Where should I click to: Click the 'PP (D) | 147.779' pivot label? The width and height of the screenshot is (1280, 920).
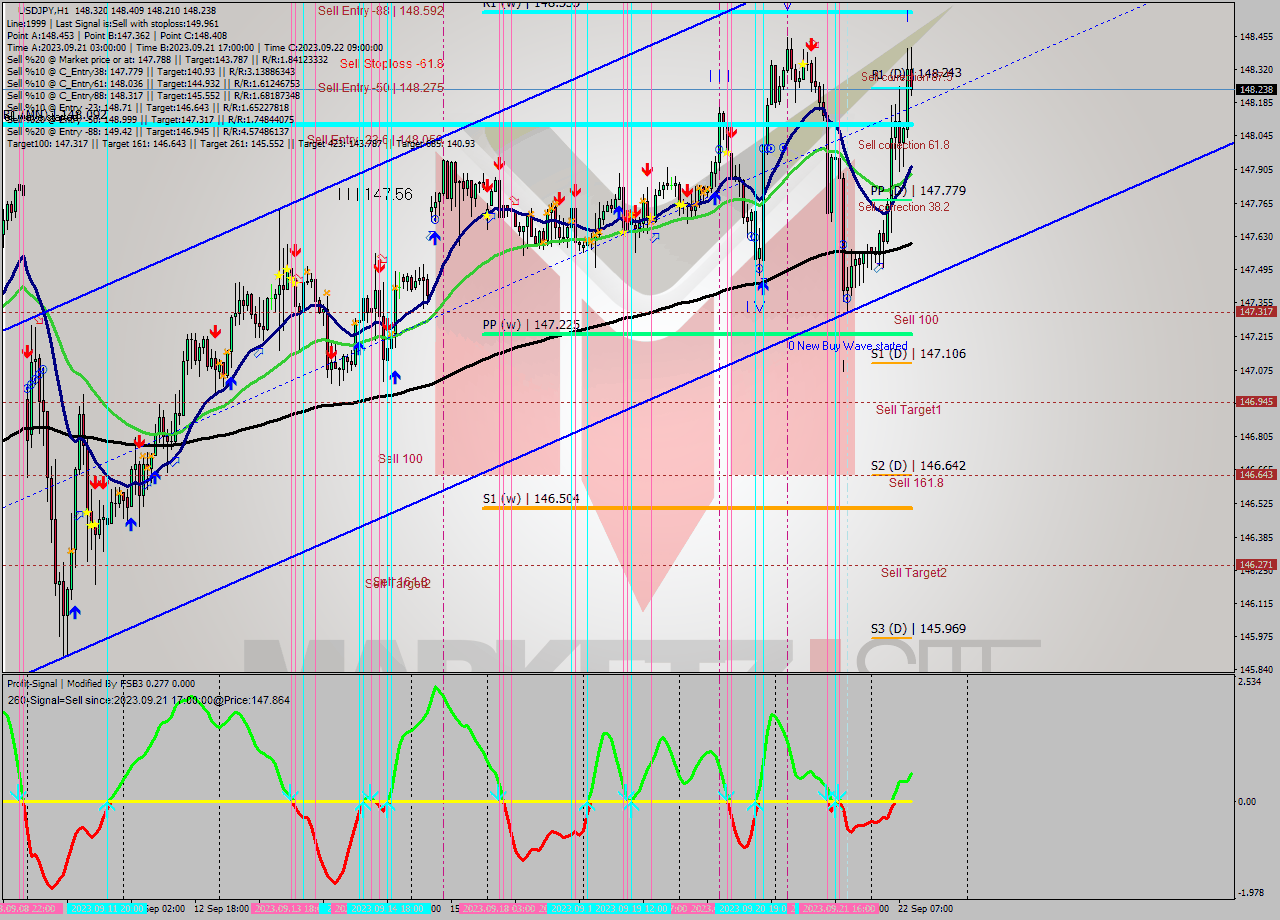point(918,190)
